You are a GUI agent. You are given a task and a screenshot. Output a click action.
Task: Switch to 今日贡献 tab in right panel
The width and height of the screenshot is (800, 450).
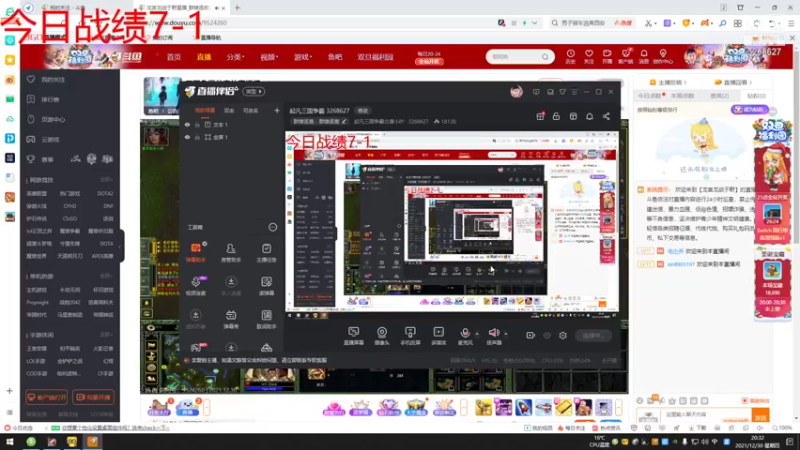[649, 96]
